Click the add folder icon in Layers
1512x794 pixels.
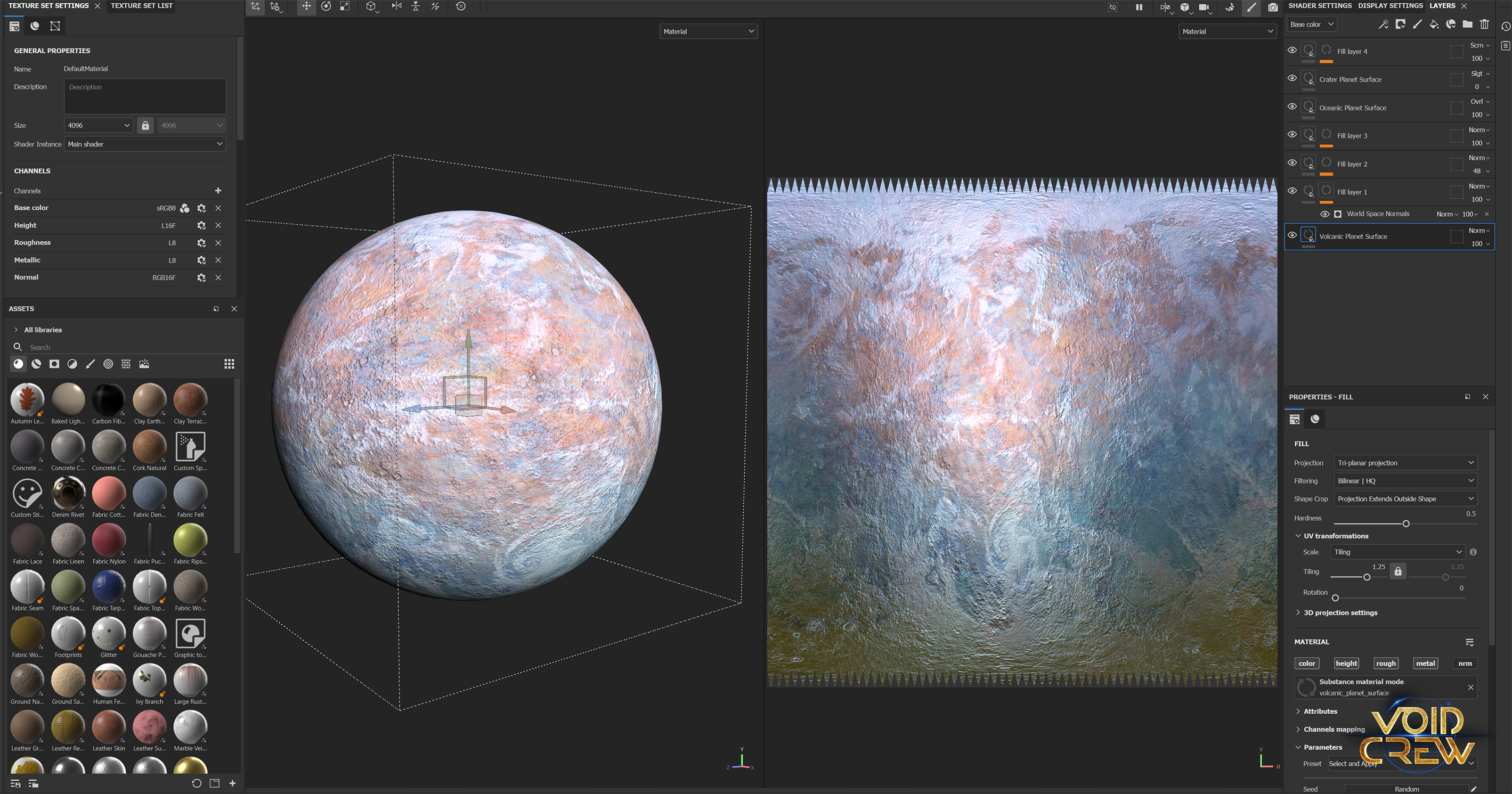(1467, 24)
